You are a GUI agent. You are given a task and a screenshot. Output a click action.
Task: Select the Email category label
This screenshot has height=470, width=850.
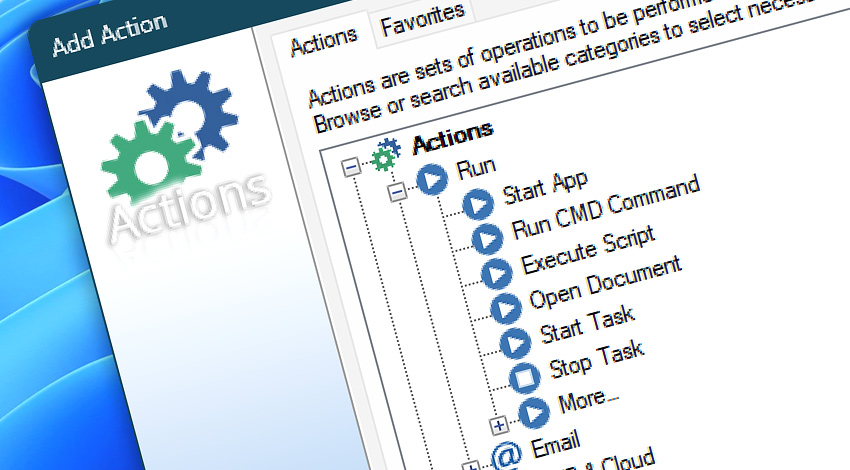tap(555, 446)
